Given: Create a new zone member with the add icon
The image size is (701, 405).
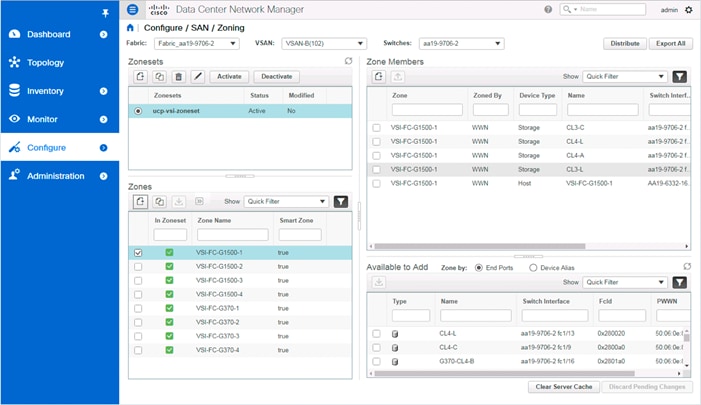Looking at the screenshot, I should (379, 76).
